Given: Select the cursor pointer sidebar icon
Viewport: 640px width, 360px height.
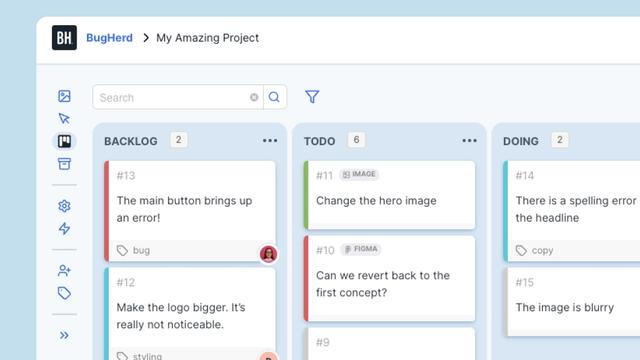Looking at the screenshot, I should coord(64,118).
